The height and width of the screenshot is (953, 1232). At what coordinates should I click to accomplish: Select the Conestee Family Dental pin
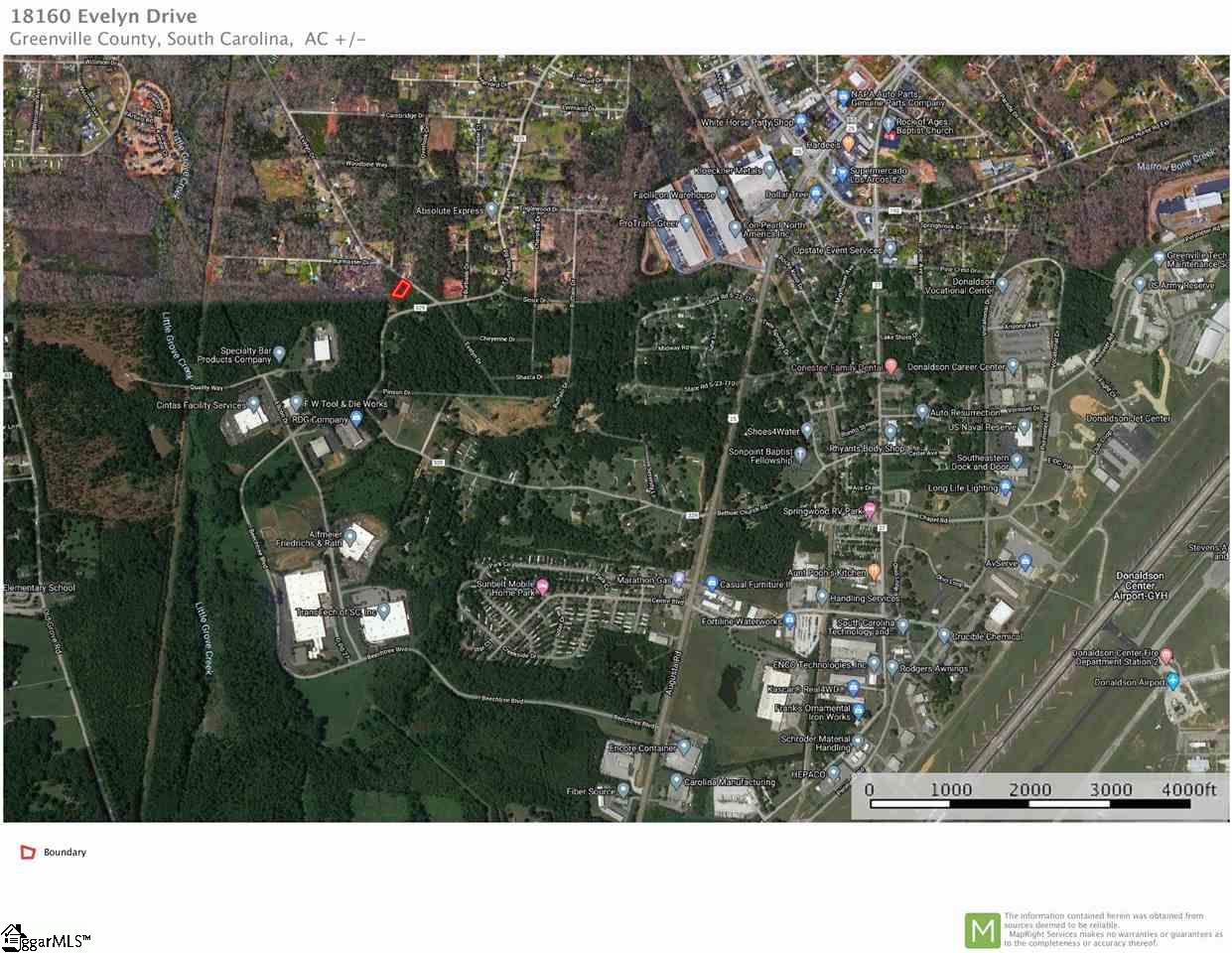tap(891, 366)
